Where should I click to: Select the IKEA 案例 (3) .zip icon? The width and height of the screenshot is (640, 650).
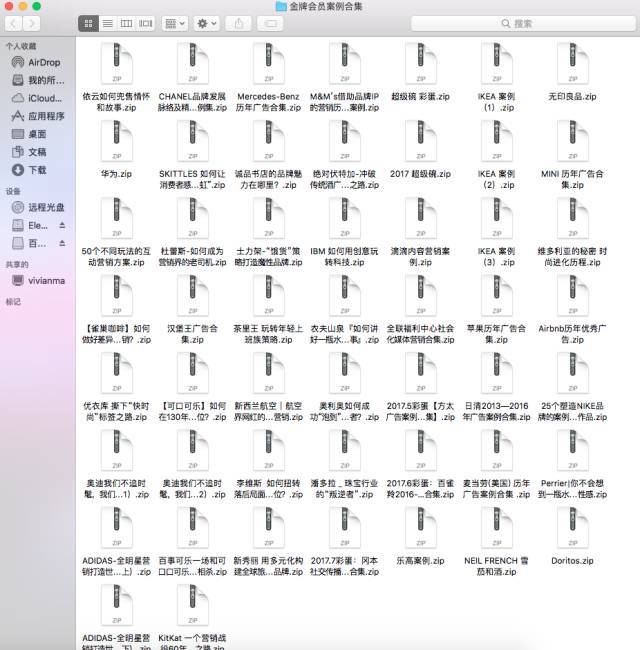[x=497, y=218]
